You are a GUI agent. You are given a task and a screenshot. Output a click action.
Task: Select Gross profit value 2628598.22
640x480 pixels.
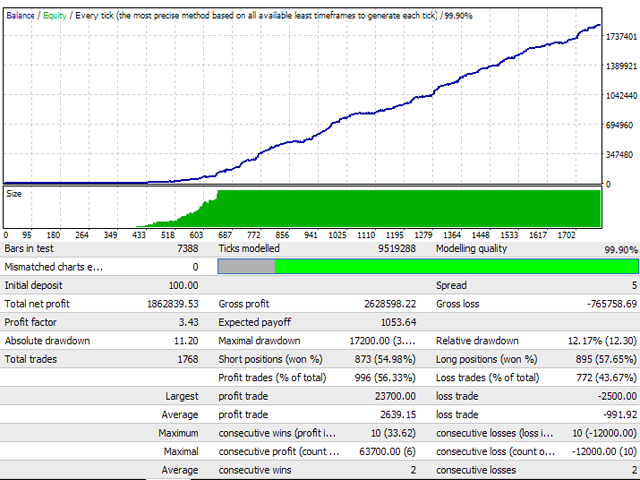click(390, 304)
